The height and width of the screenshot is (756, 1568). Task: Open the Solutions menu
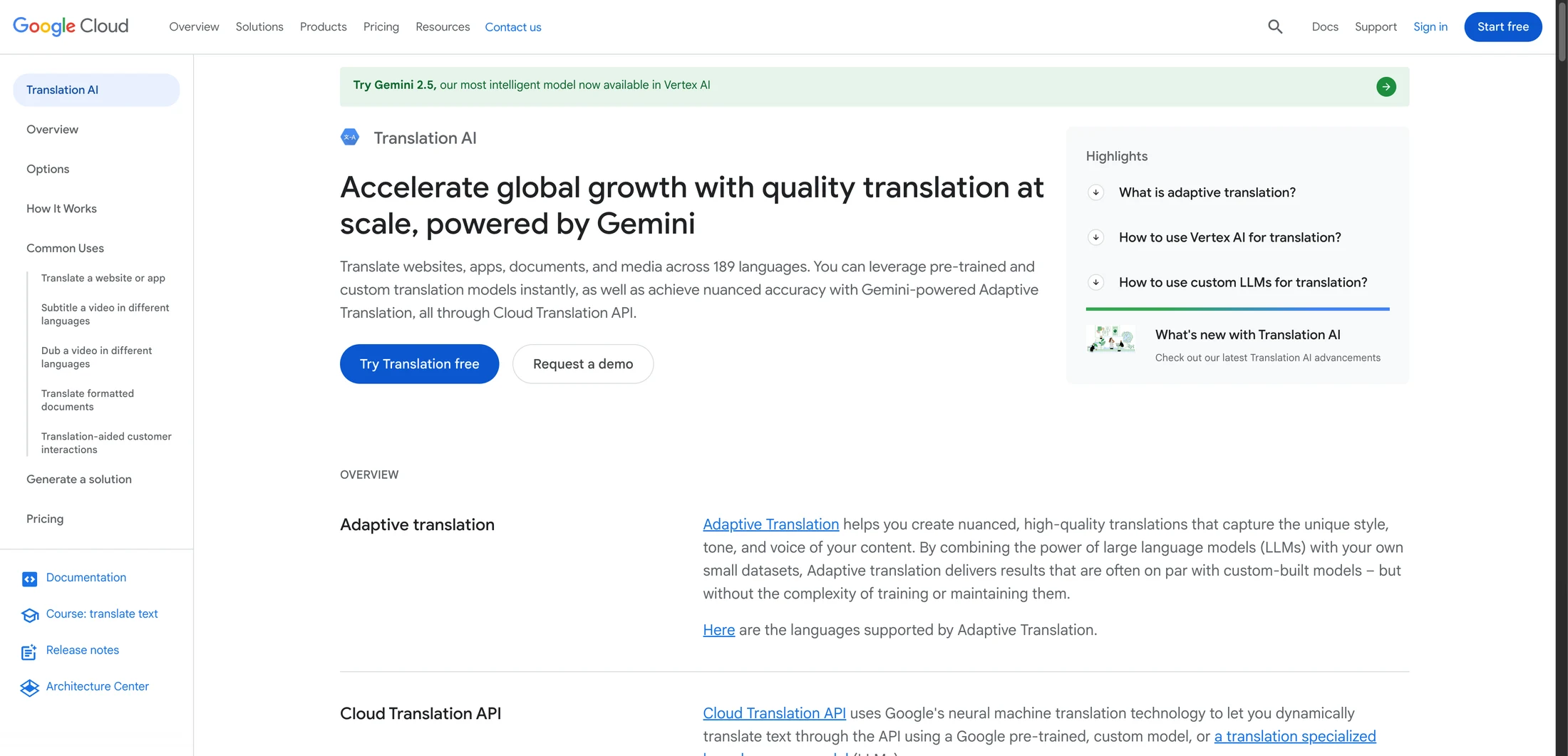(x=259, y=26)
